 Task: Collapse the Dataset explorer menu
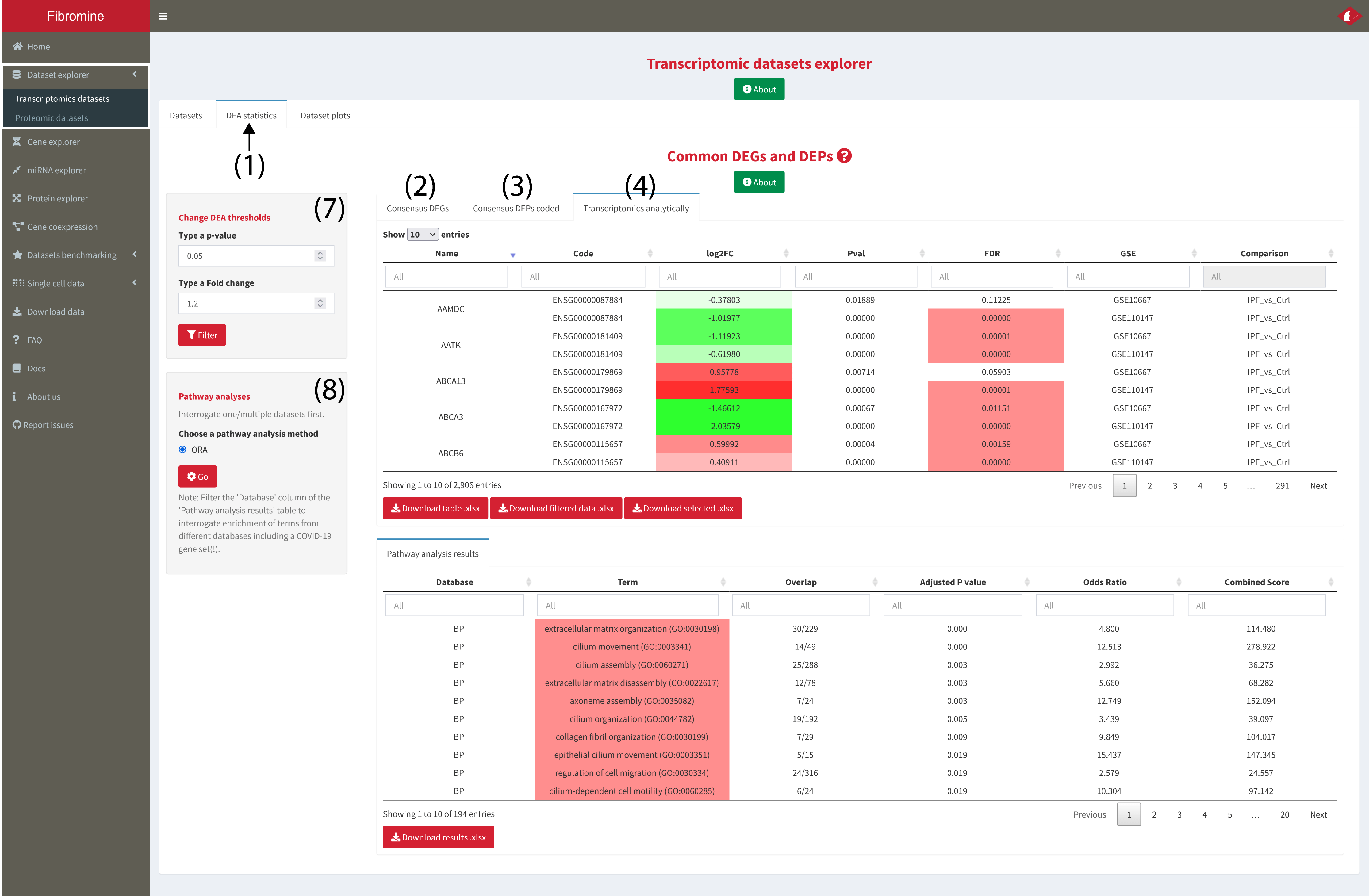click(135, 74)
